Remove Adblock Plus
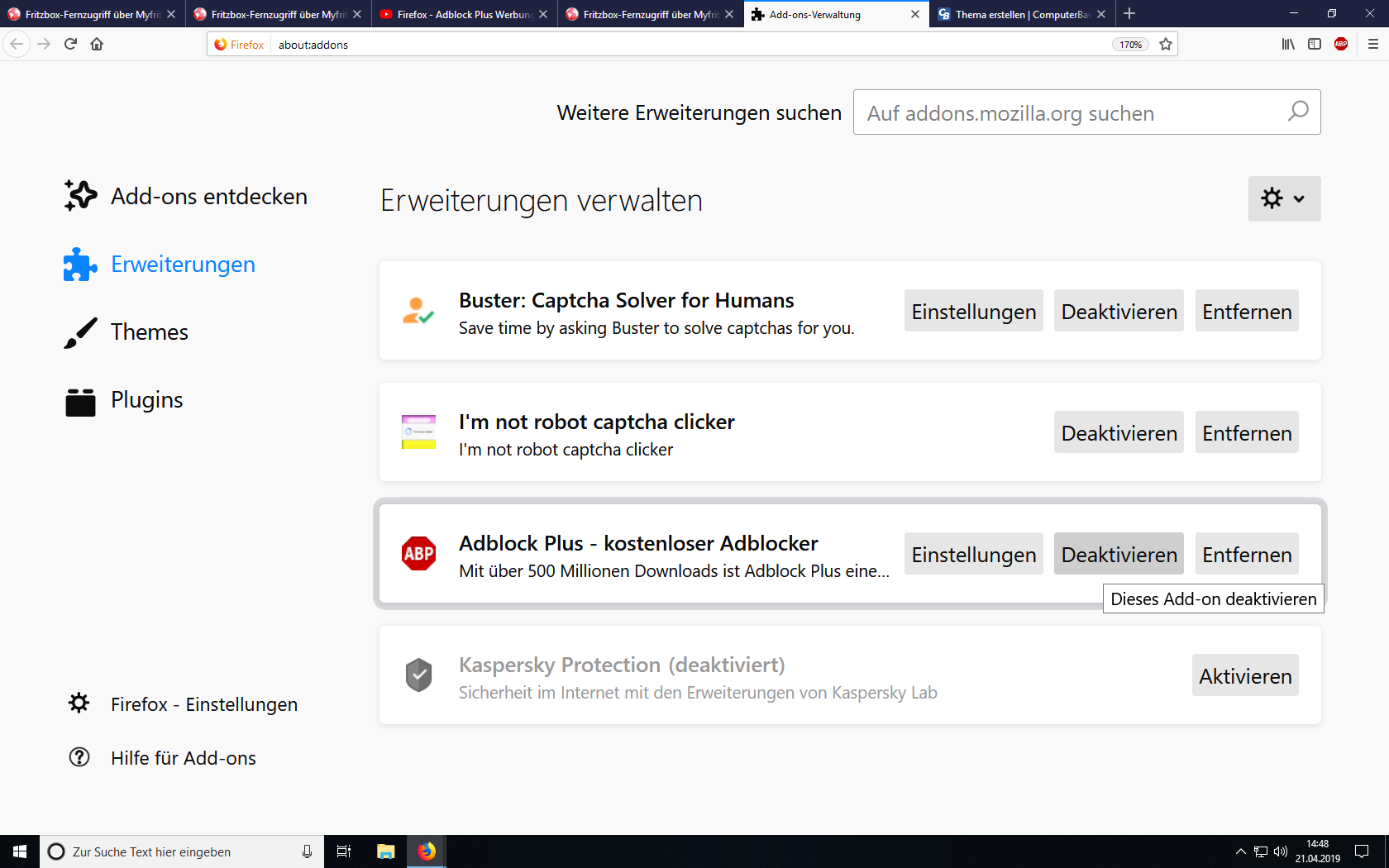1389x868 pixels. click(x=1247, y=554)
